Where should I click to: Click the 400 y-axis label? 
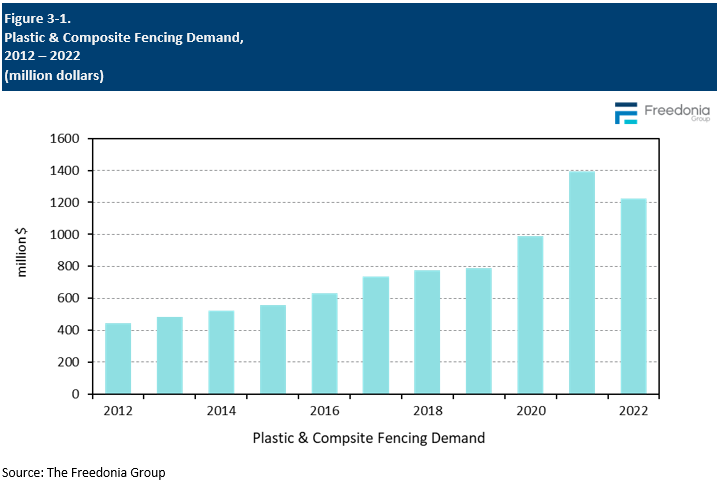tap(68, 330)
